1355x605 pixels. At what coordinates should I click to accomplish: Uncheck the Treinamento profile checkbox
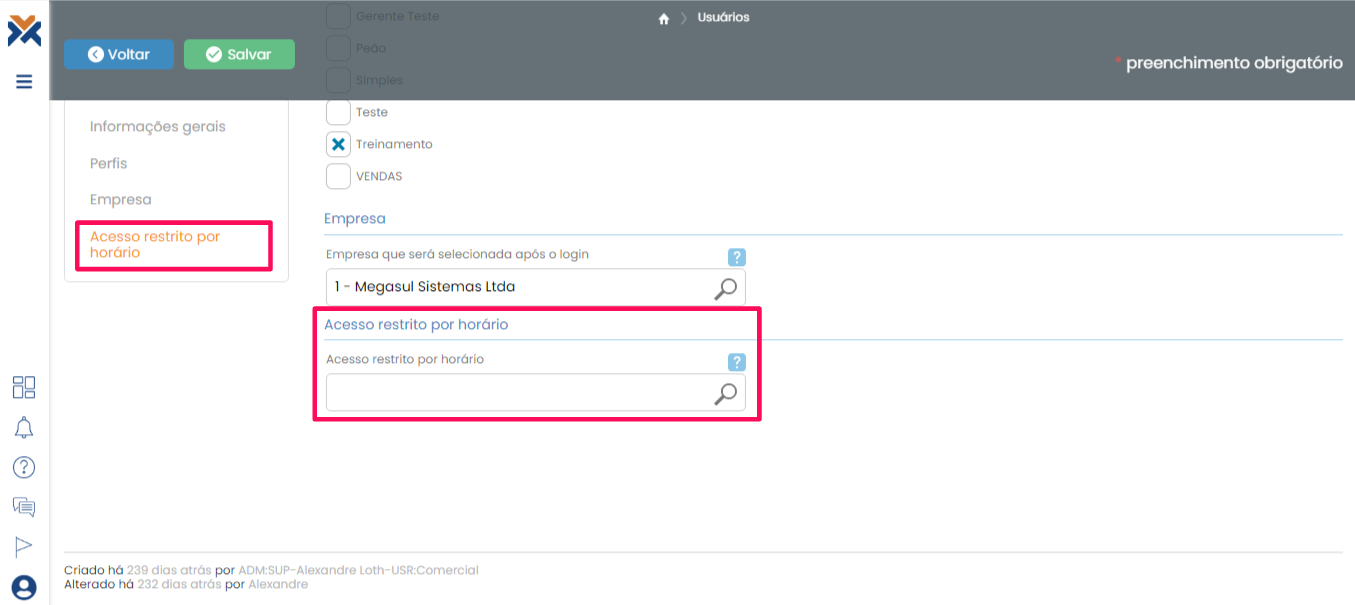(x=338, y=144)
